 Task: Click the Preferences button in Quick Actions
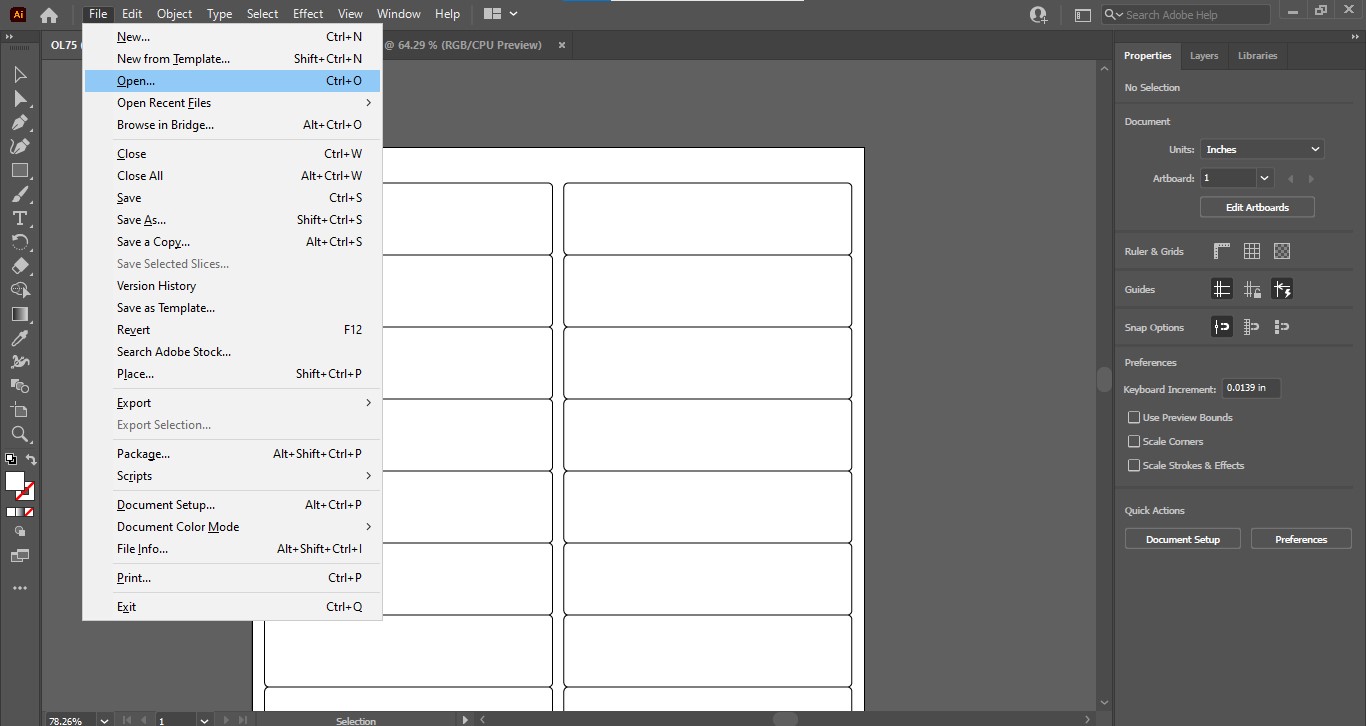click(1301, 539)
